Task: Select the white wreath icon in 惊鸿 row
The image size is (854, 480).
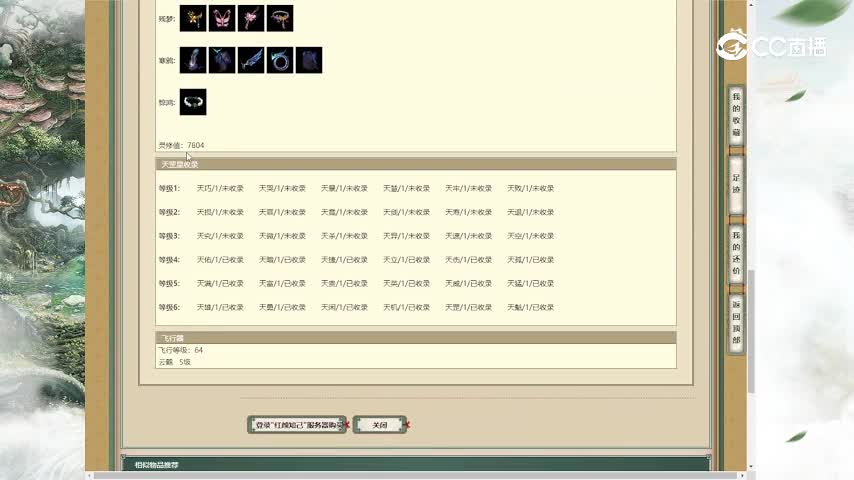Action: tap(193, 102)
